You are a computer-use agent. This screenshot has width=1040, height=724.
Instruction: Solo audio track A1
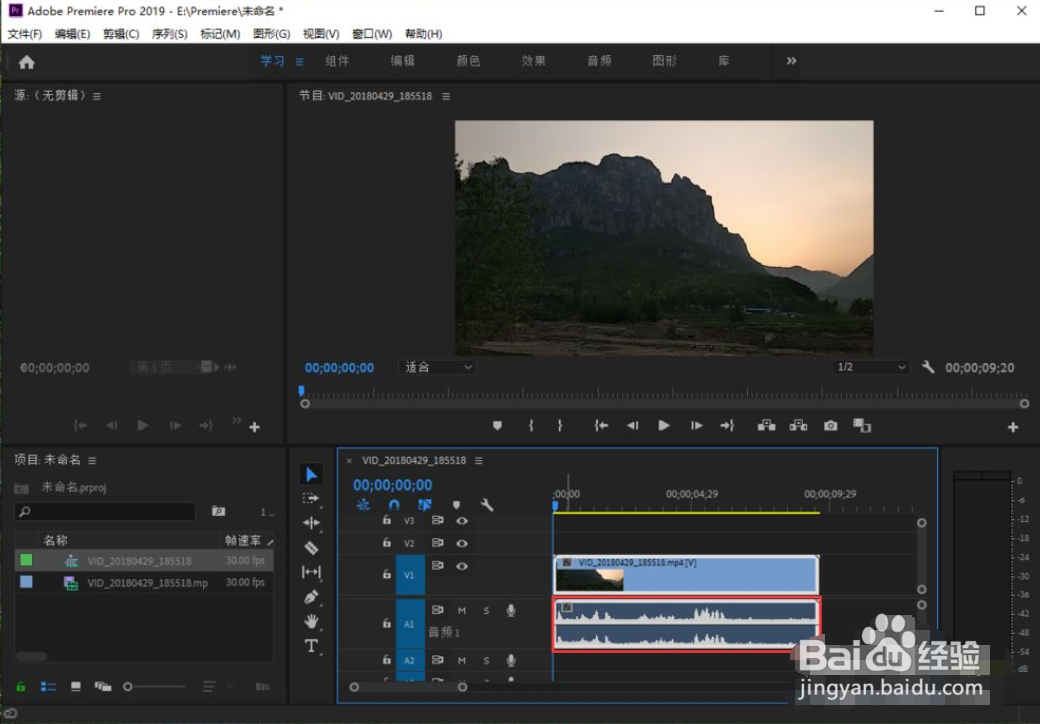click(x=486, y=611)
